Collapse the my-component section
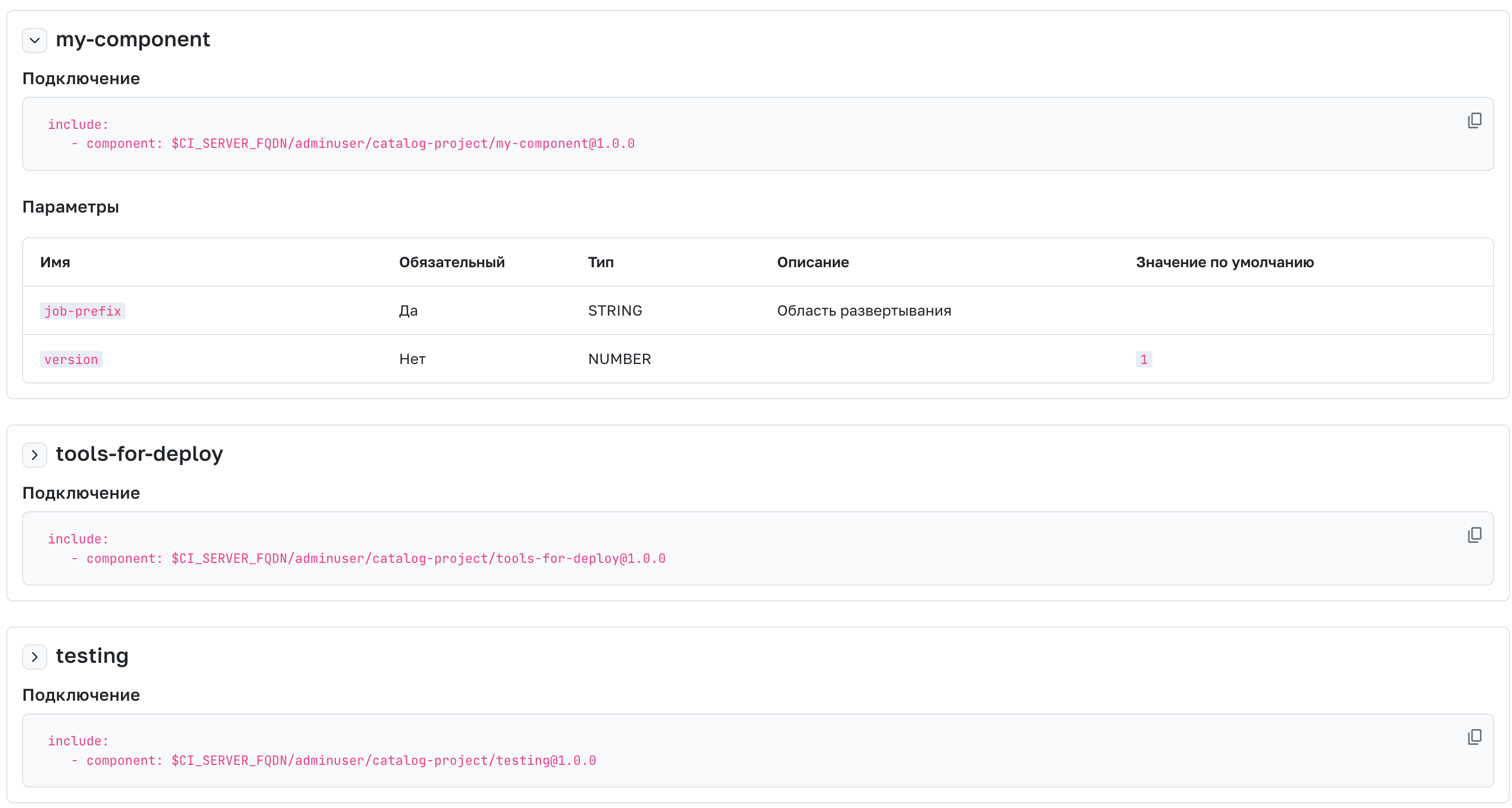The height and width of the screenshot is (808, 1512). point(35,41)
